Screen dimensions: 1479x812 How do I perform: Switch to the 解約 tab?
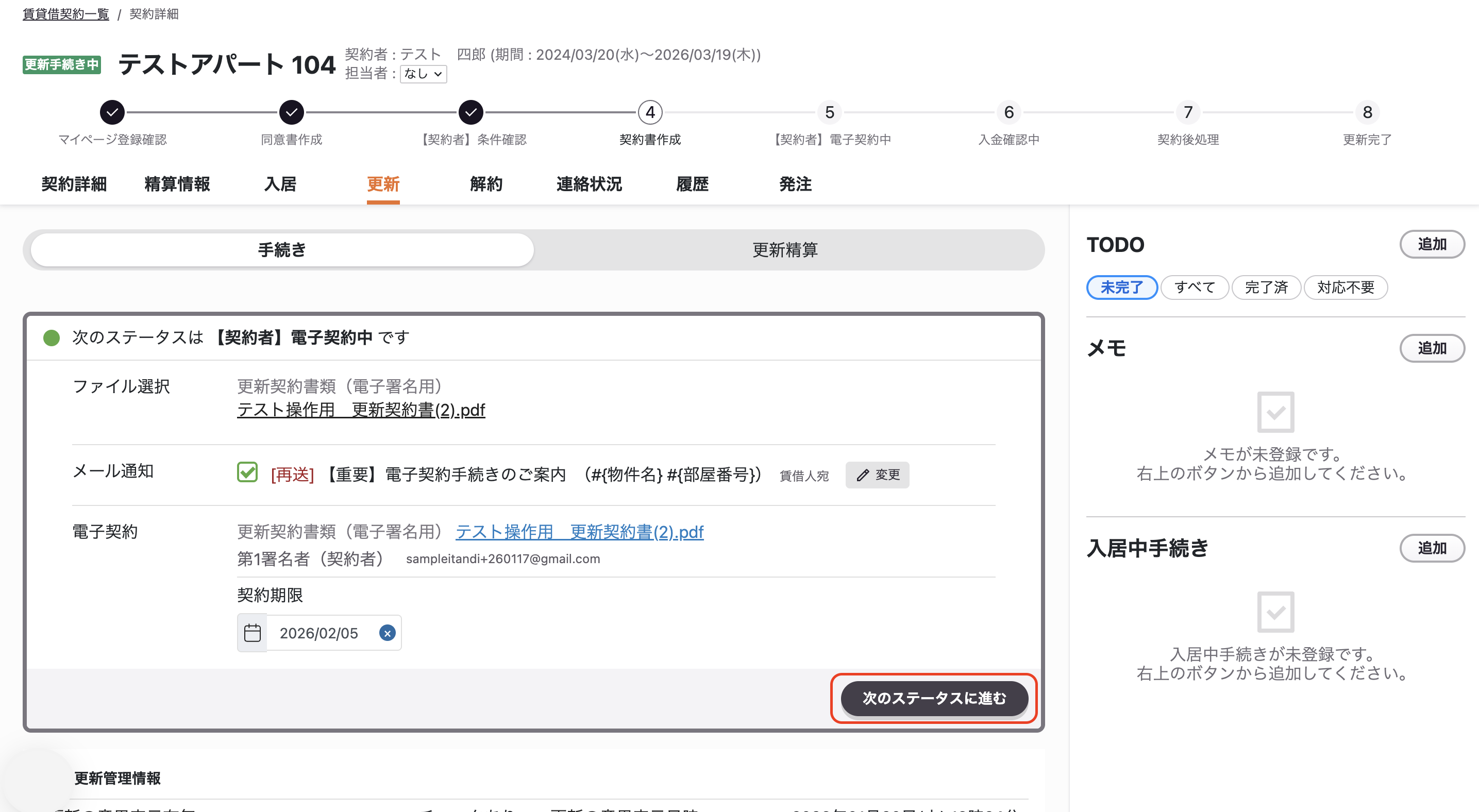click(486, 184)
